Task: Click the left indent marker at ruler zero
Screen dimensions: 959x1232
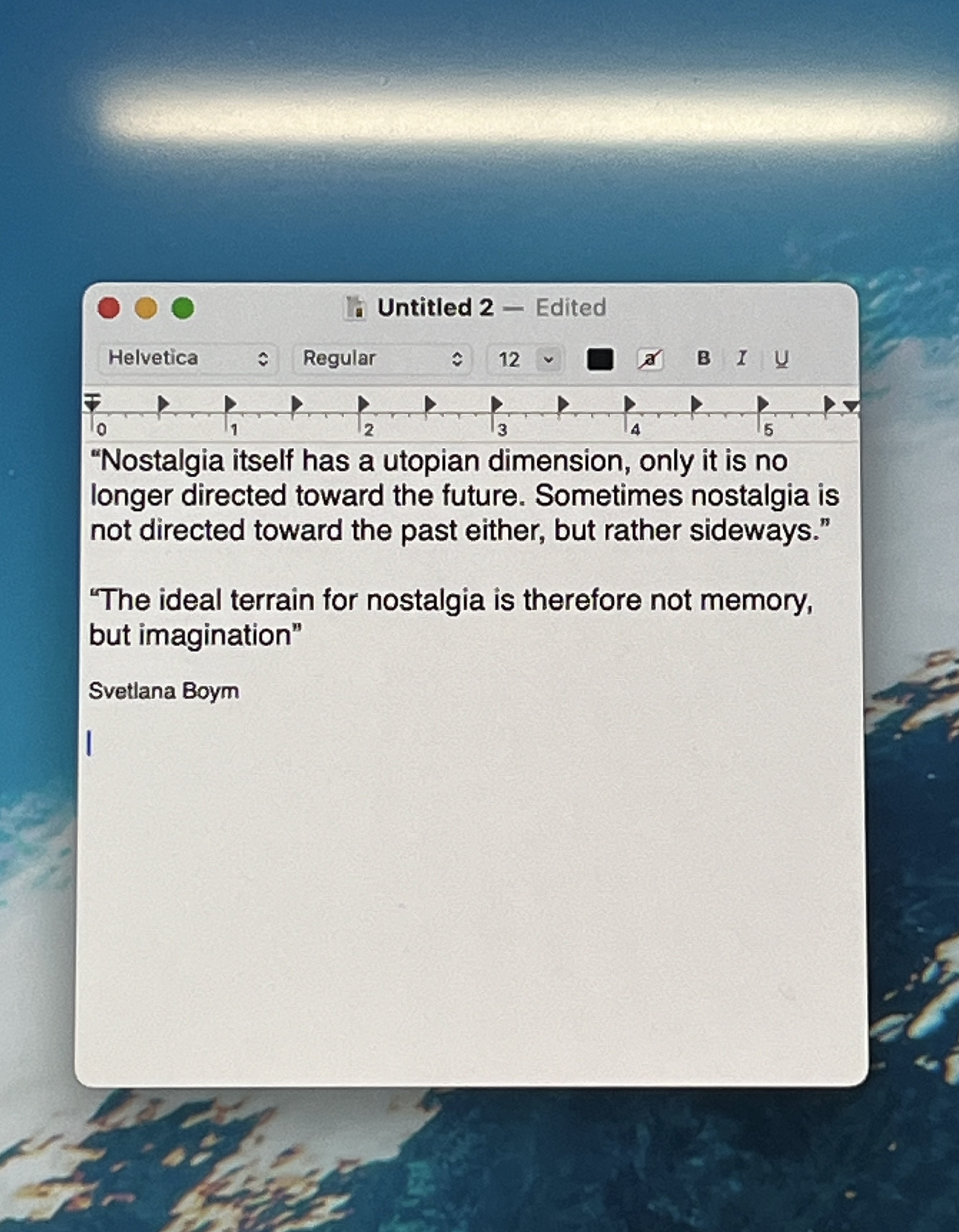Action: click(93, 404)
